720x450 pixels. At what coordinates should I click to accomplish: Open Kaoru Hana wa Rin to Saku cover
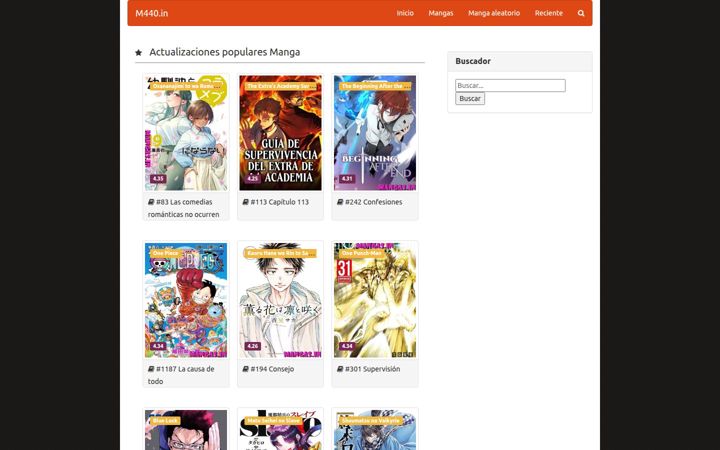click(x=281, y=300)
